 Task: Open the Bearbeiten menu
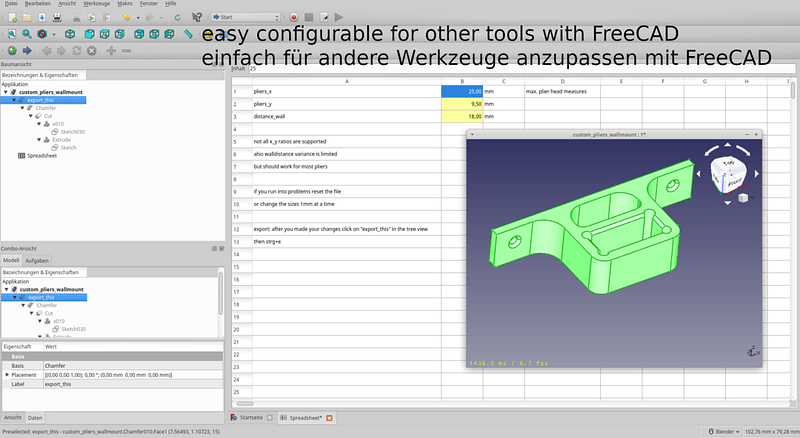(x=38, y=4)
